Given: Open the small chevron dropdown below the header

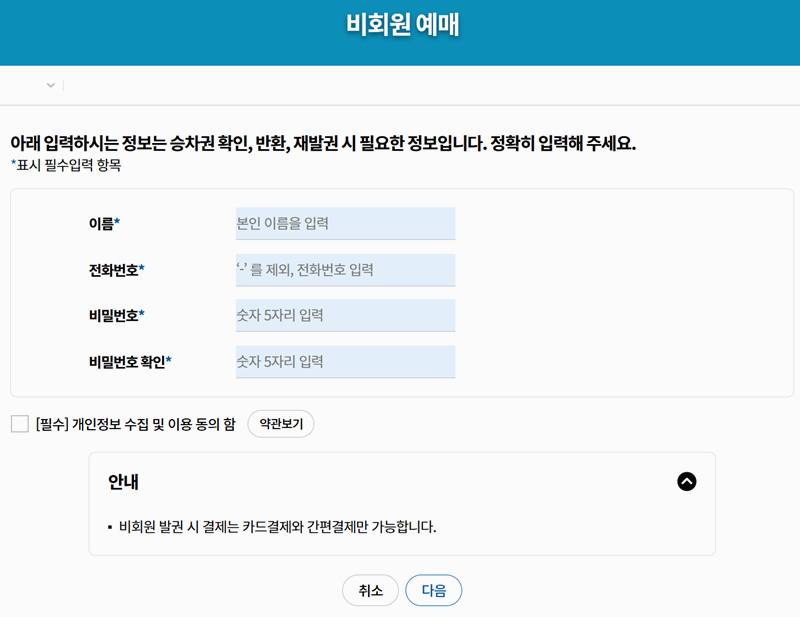Looking at the screenshot, I should point(51,85).
